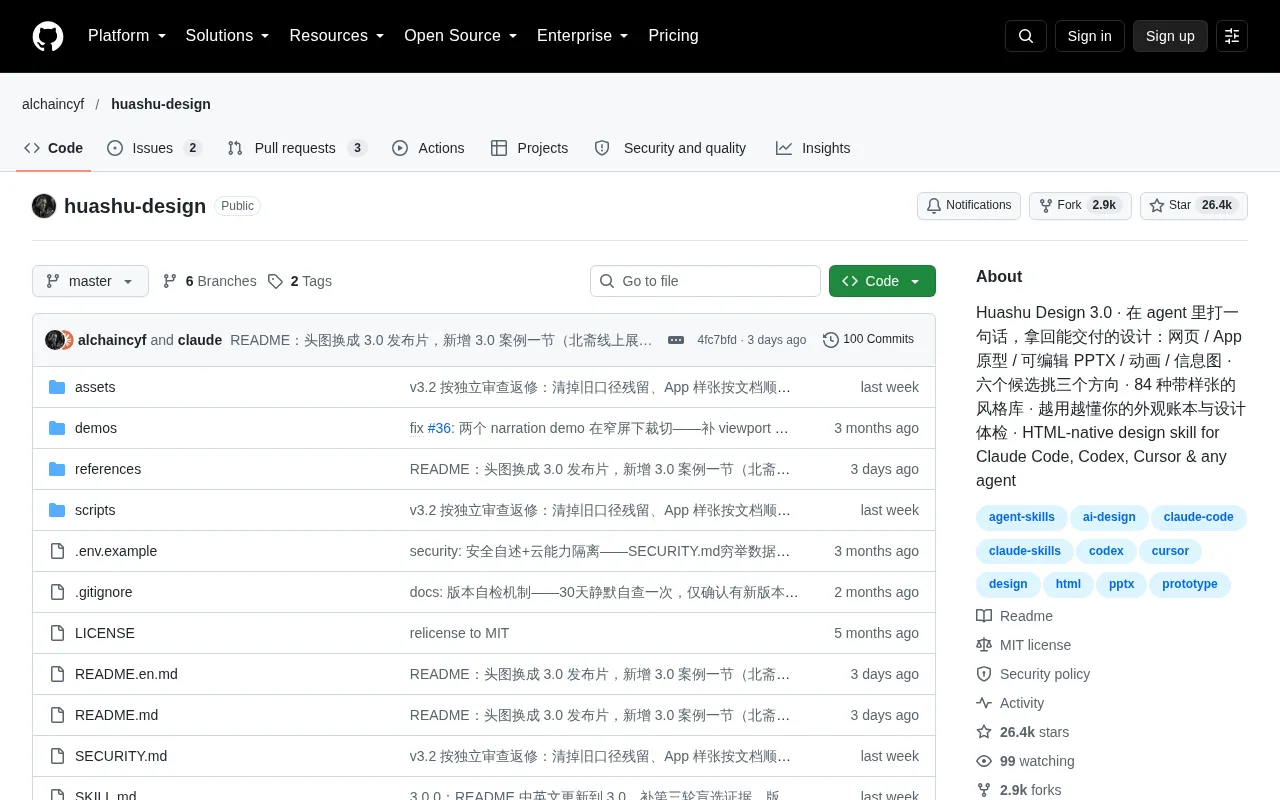Open the 6 Branches link
1280x800 pixels.
pos(209,281)
